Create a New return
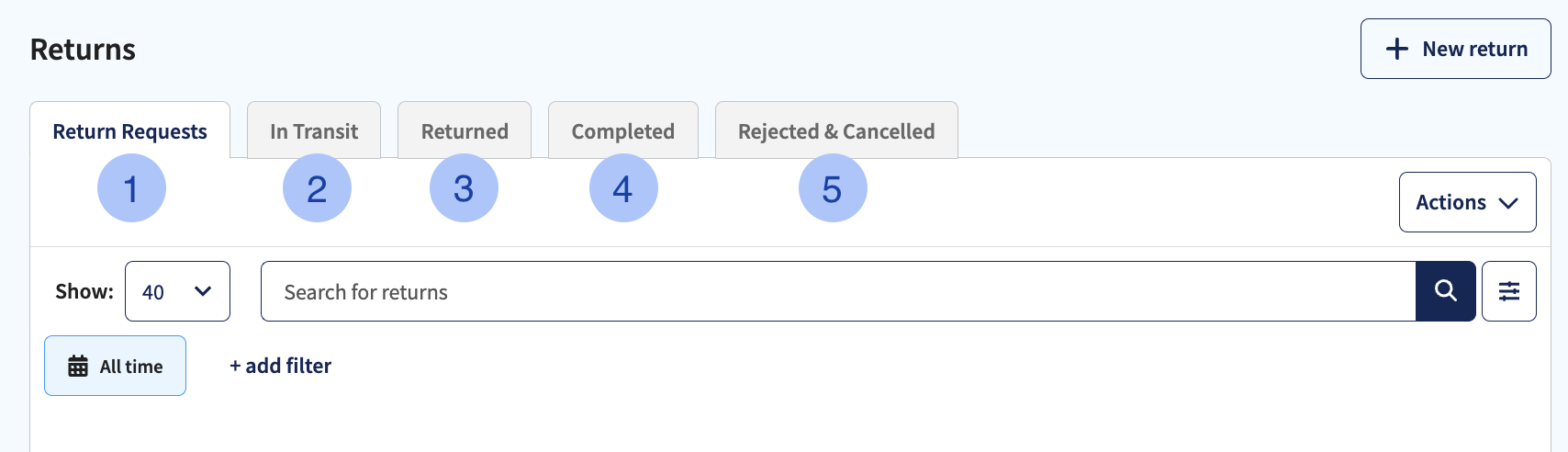This screenshot has width=1568, height=452. click(1455, 49)
